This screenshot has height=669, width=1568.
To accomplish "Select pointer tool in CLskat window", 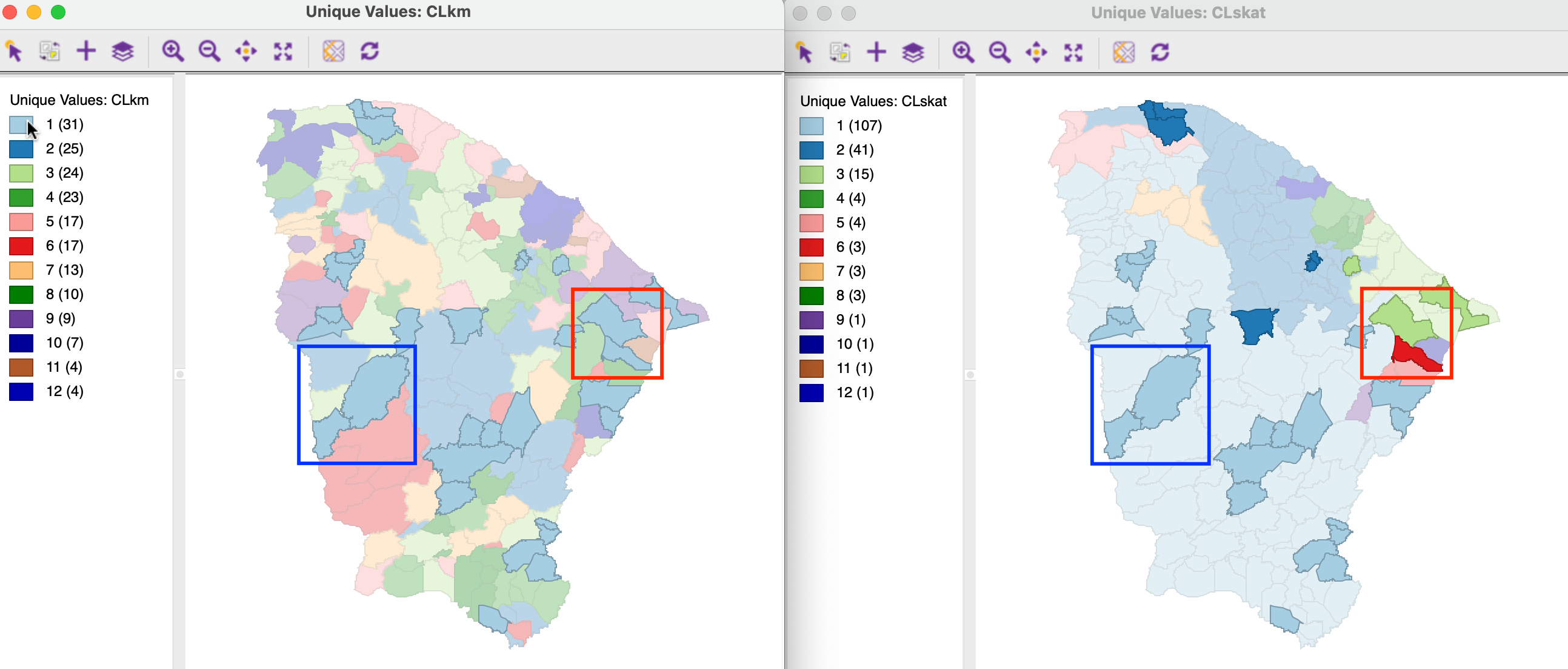I will click(804, 52).
